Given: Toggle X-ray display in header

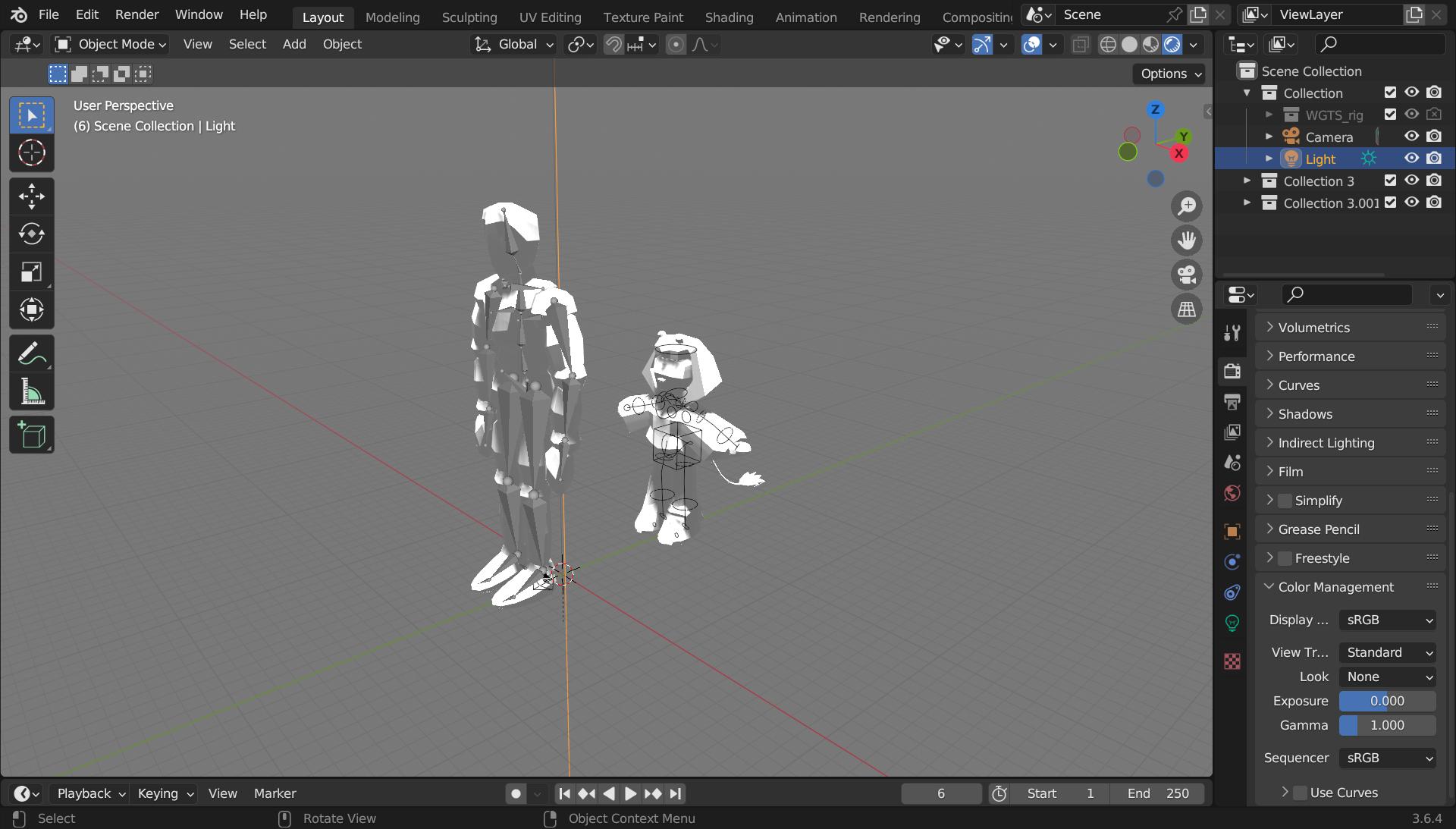Looking at the screenshot, I should (x=1081, y=45).
